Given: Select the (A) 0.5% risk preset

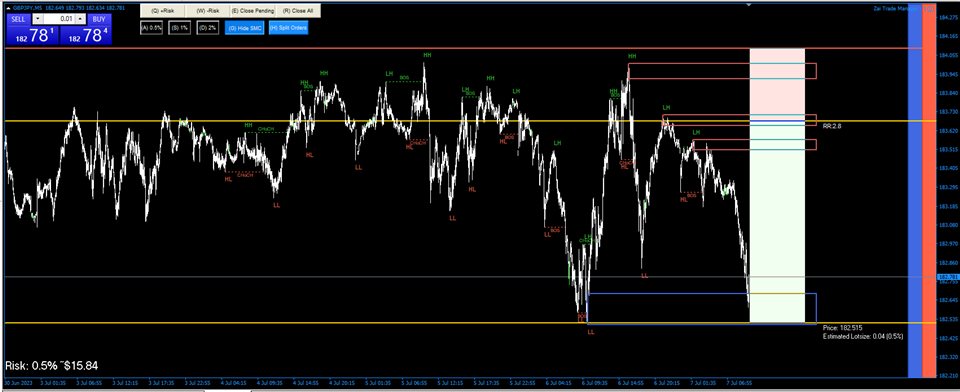Looking at the screenshot, I should (x=151, y=28).
